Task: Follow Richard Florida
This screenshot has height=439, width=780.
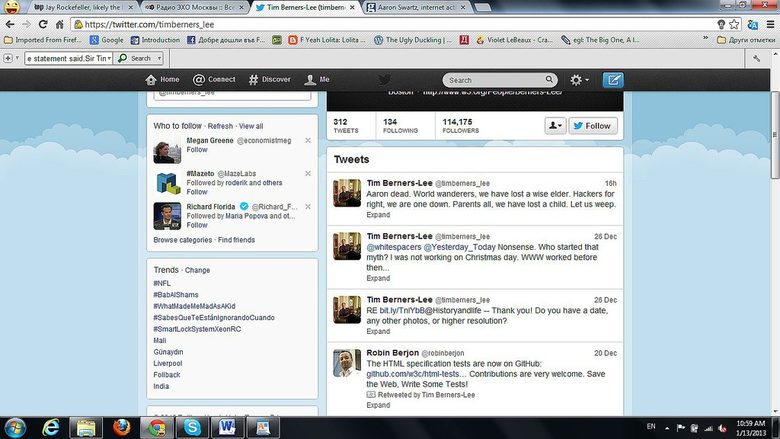Action: pos(197,225)
